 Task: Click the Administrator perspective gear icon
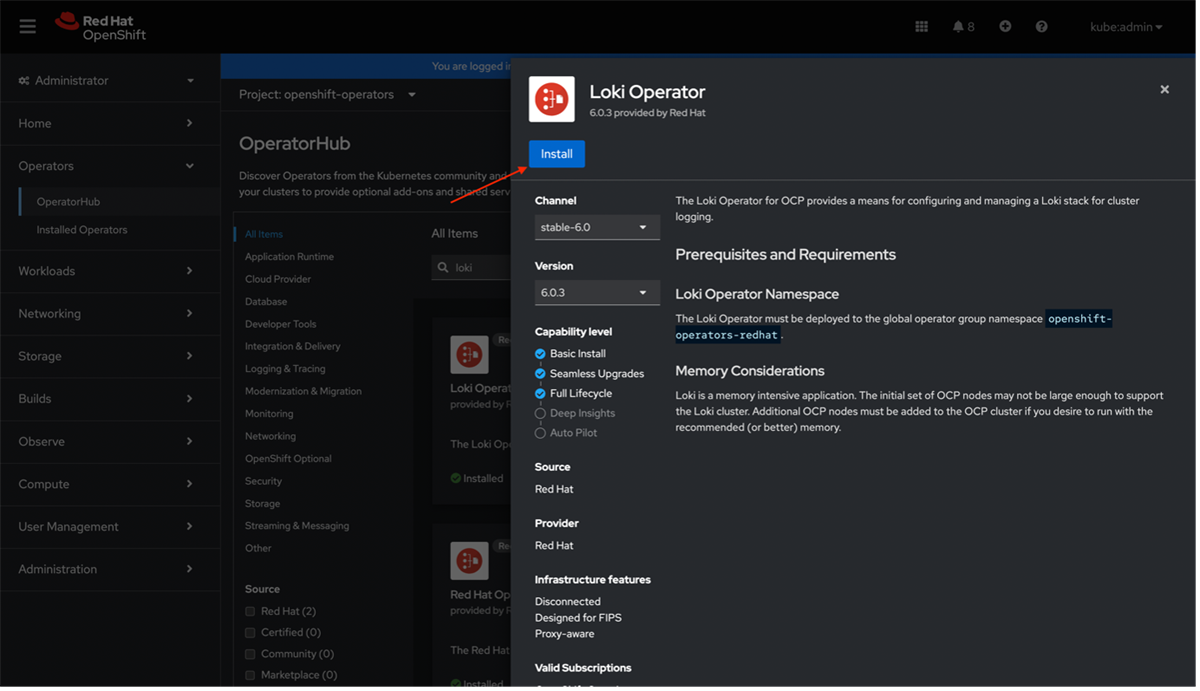click(x=24, y=81)
